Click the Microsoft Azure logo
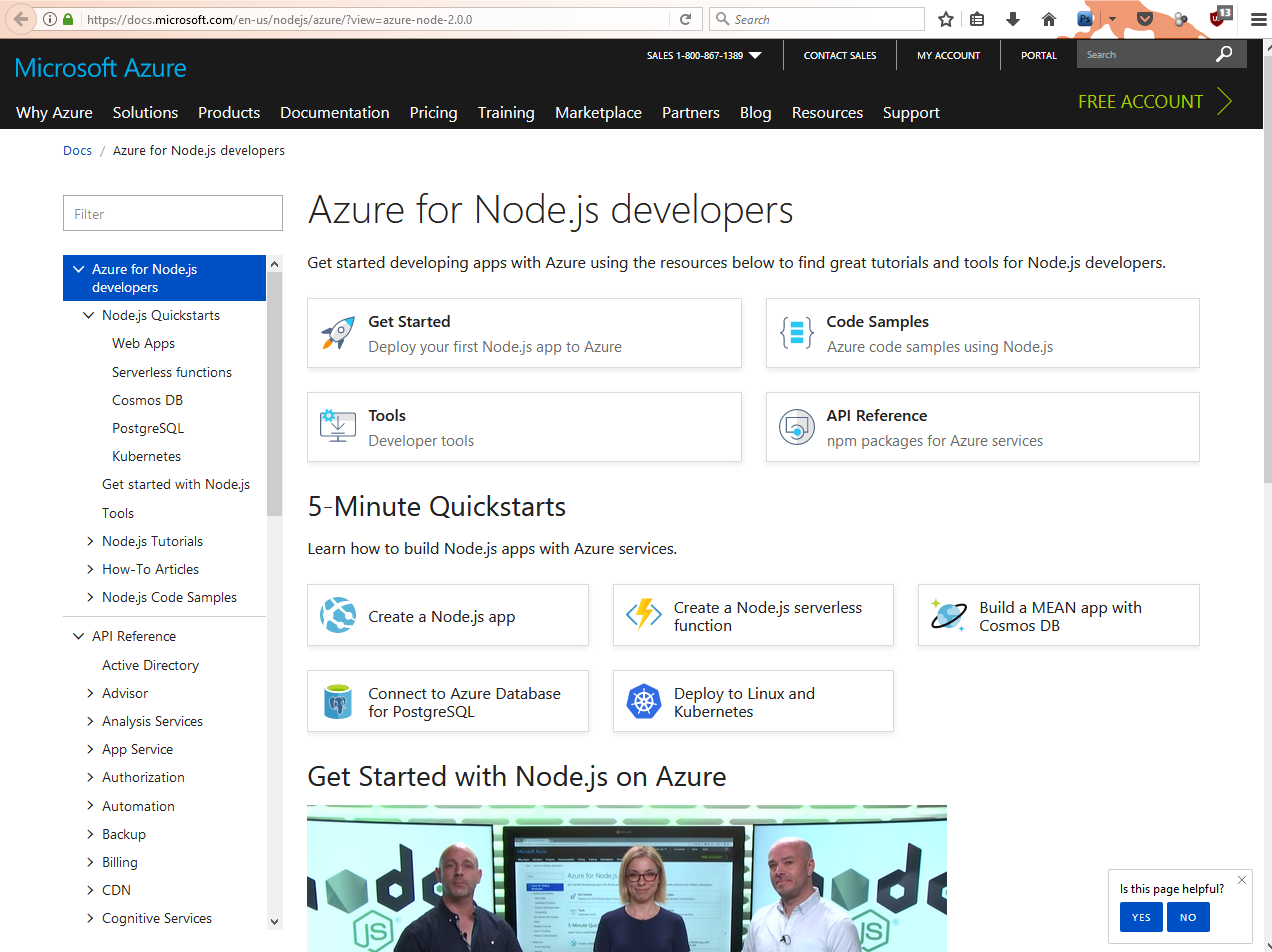Image resolution: width=1272 pixels, height=952 pixels. click(101, 68)
